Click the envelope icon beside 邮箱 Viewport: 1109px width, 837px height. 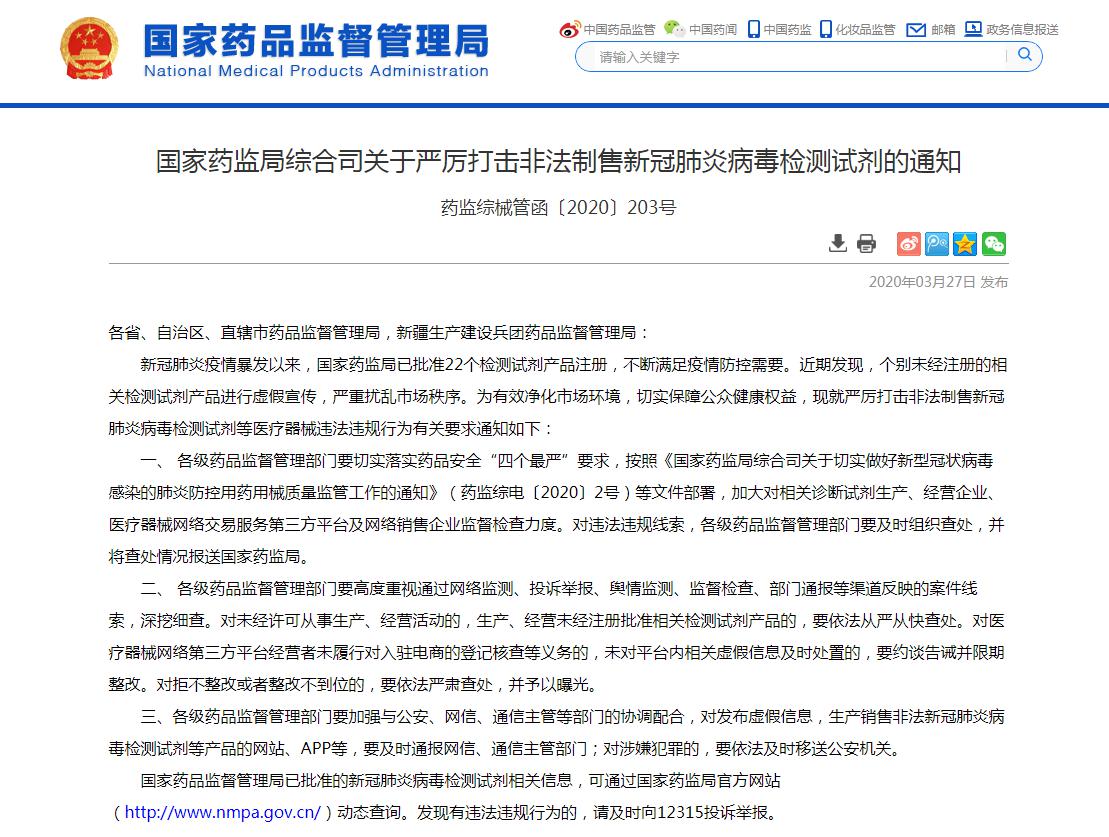tap(916, 30)
